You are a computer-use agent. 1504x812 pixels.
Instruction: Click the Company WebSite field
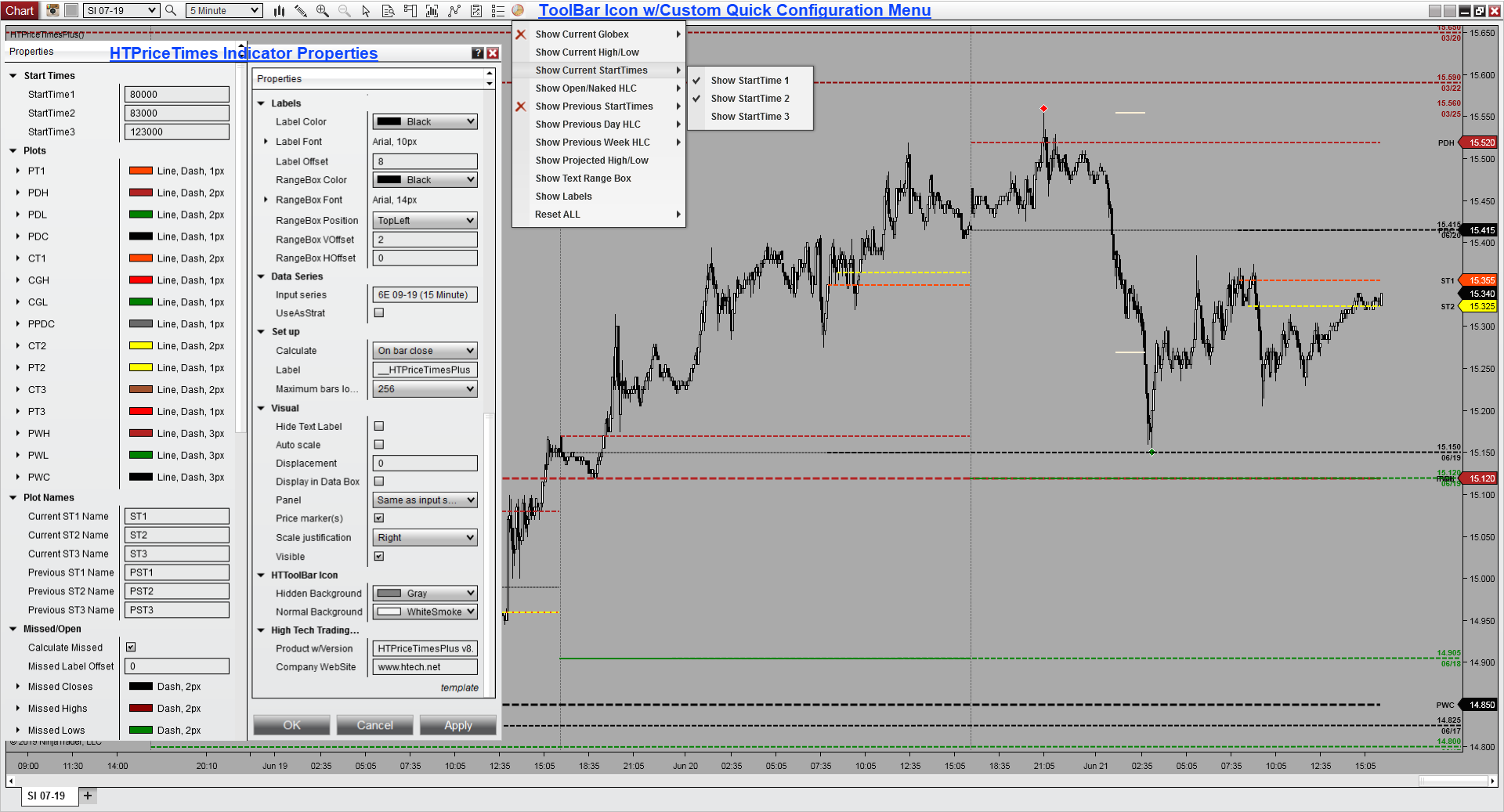(425, 666)
